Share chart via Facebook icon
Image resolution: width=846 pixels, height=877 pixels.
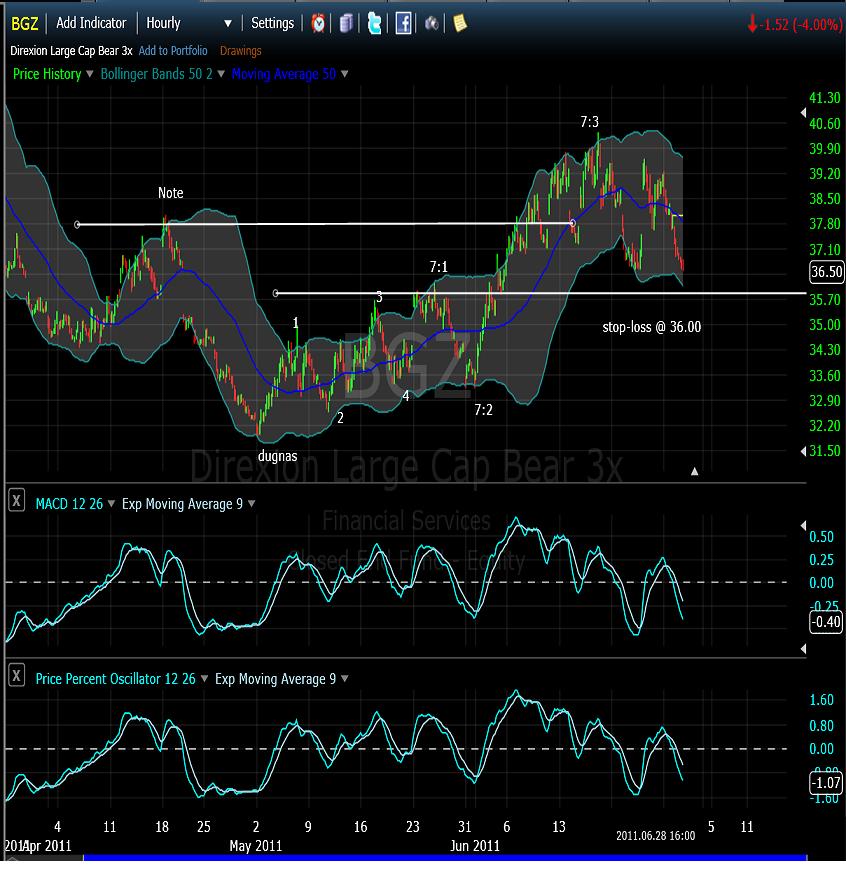point(403,23)
